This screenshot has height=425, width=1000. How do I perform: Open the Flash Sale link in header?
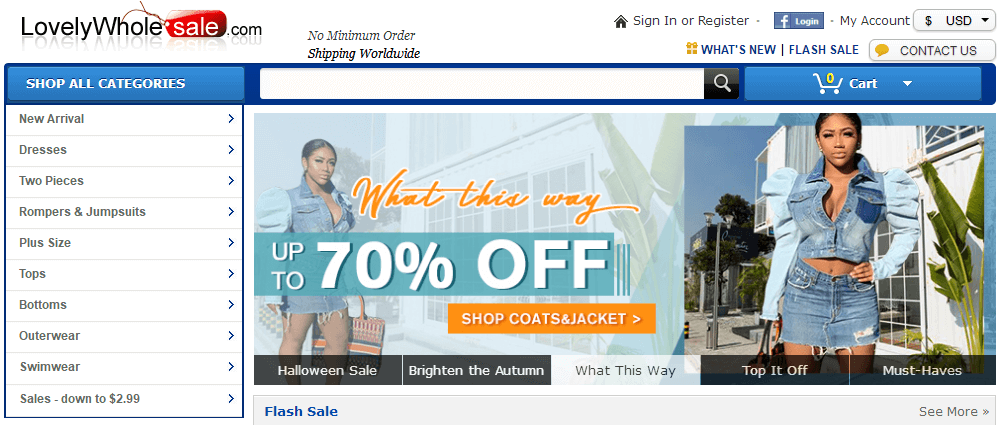tap(823, 50)
